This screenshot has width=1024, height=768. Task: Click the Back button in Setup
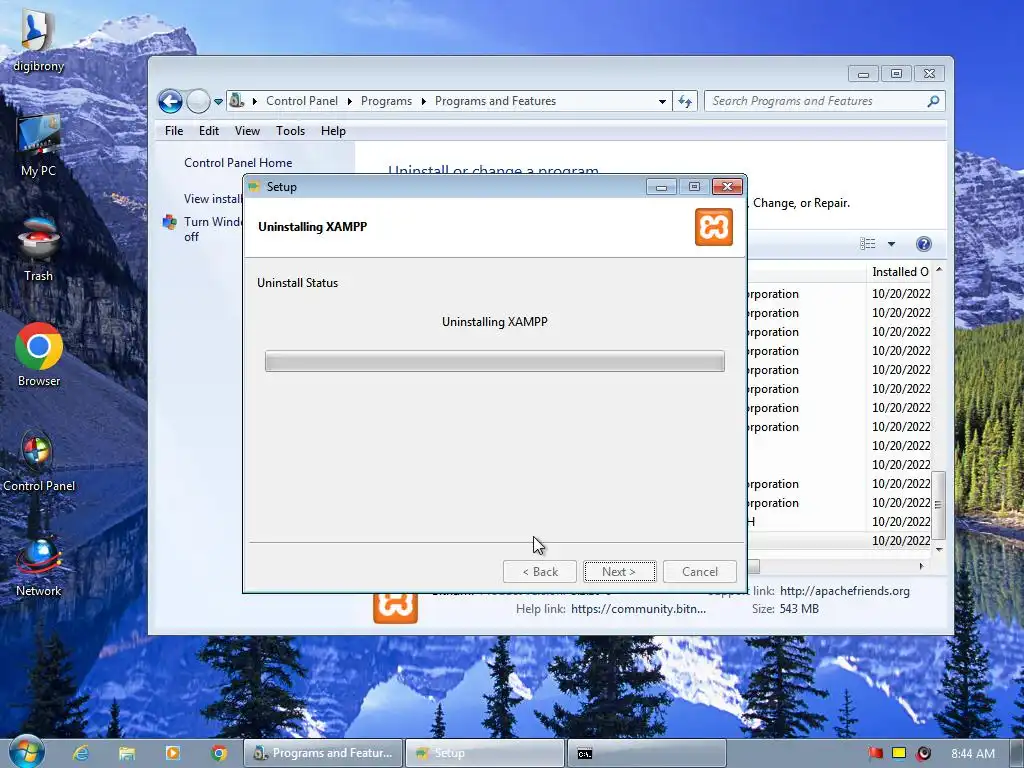click(x=540, y=571)
